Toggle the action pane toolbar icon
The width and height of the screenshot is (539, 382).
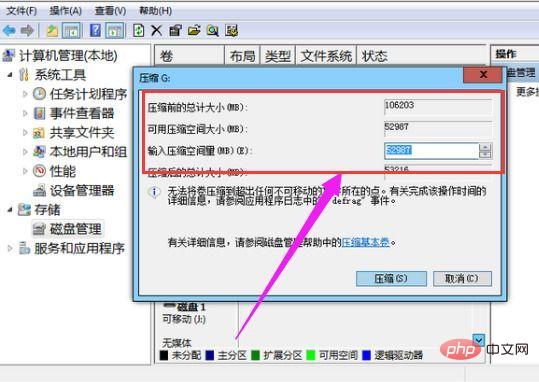(115, 31)
